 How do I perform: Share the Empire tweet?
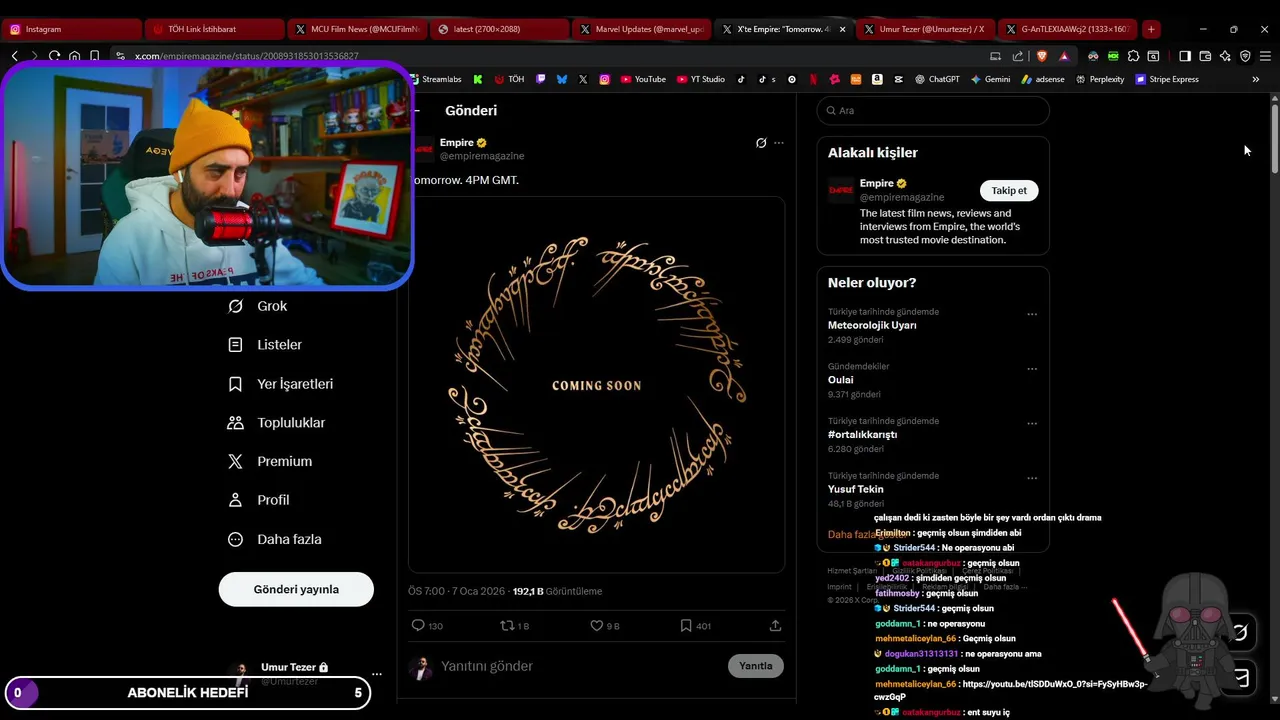(x=775, y=626)
